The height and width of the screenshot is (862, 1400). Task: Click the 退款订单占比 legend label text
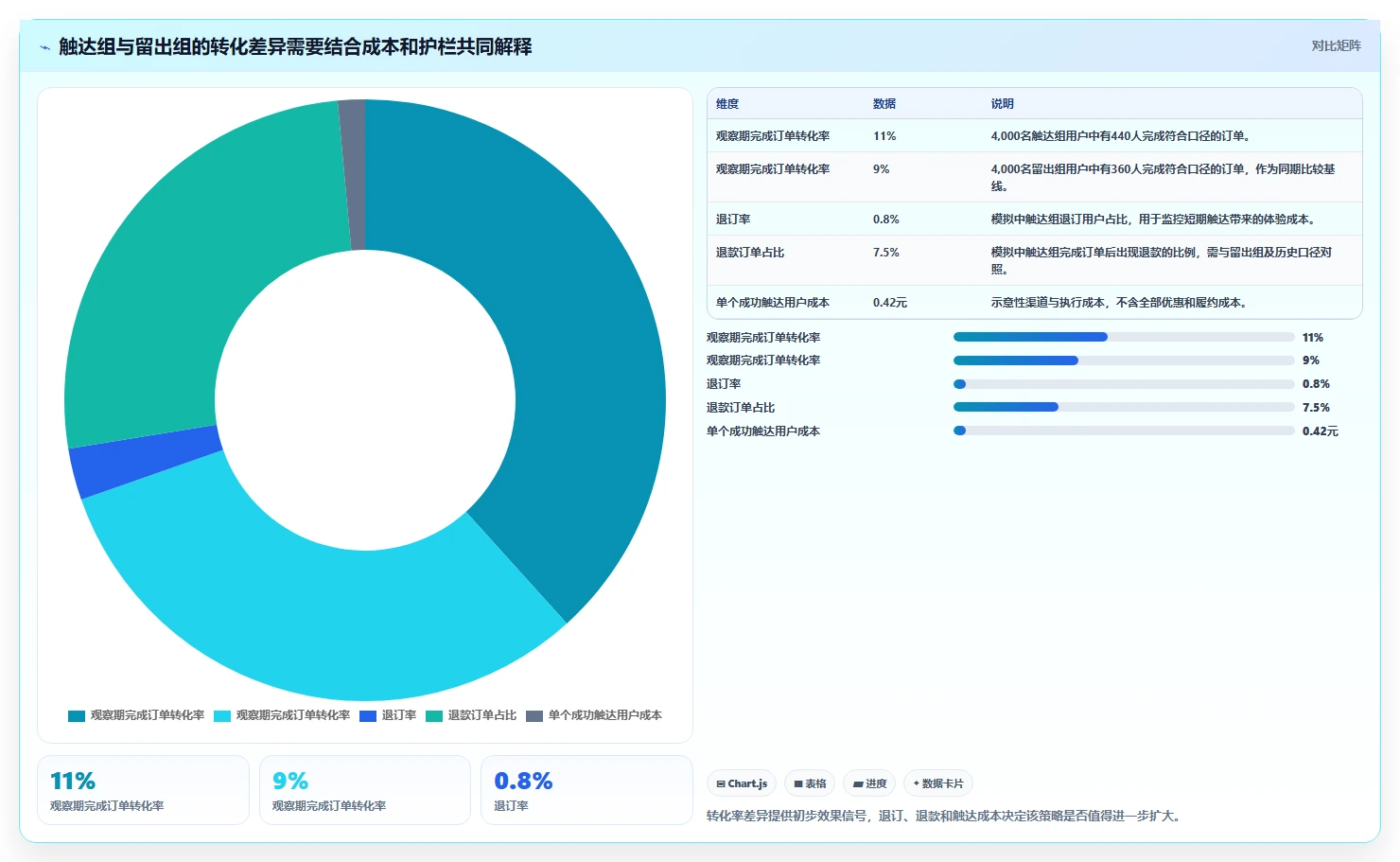point(482,715)
